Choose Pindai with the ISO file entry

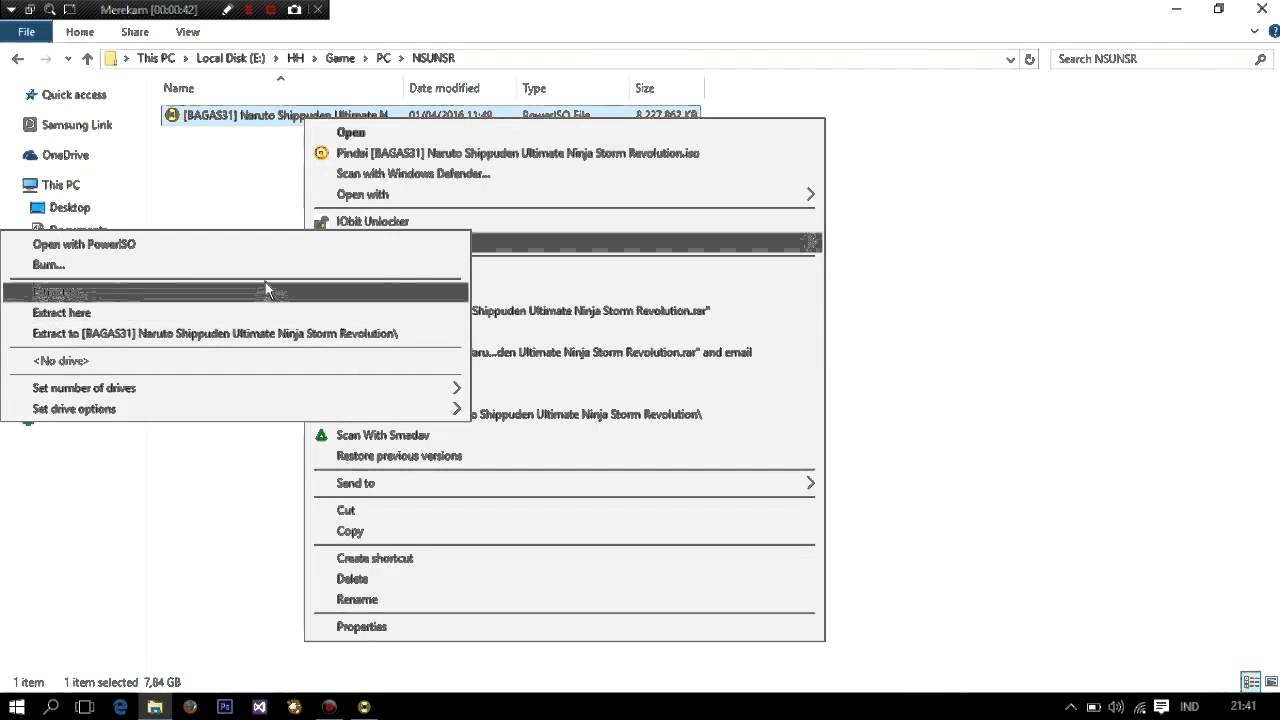pyautogui.click(x=564, y=154)
